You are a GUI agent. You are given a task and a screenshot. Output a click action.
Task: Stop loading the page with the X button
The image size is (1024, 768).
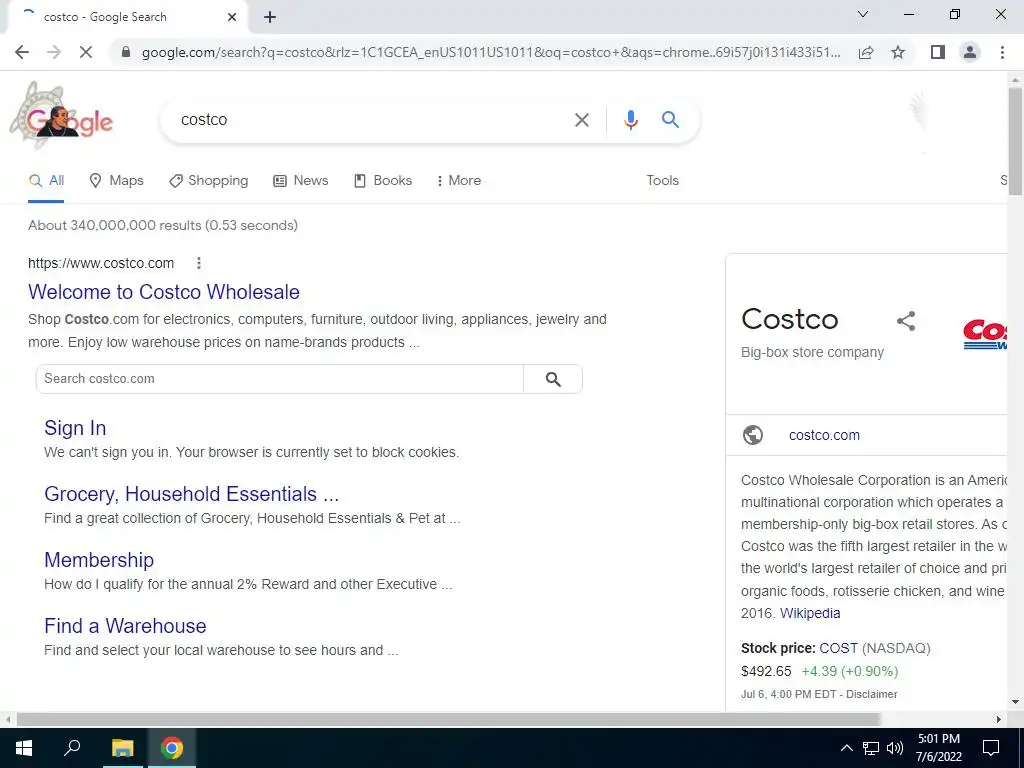pos(86,52)
